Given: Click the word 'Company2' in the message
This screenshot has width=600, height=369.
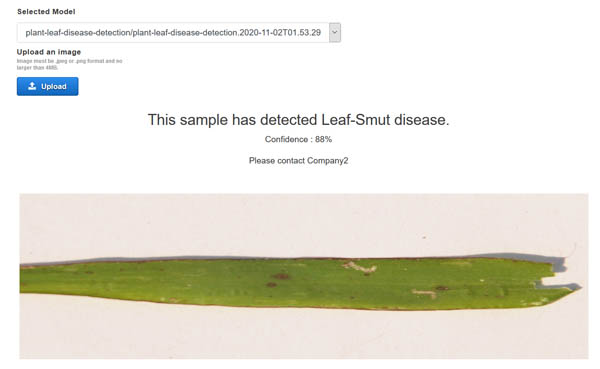Looking at the screenshot, I should [x=328, y=161].
